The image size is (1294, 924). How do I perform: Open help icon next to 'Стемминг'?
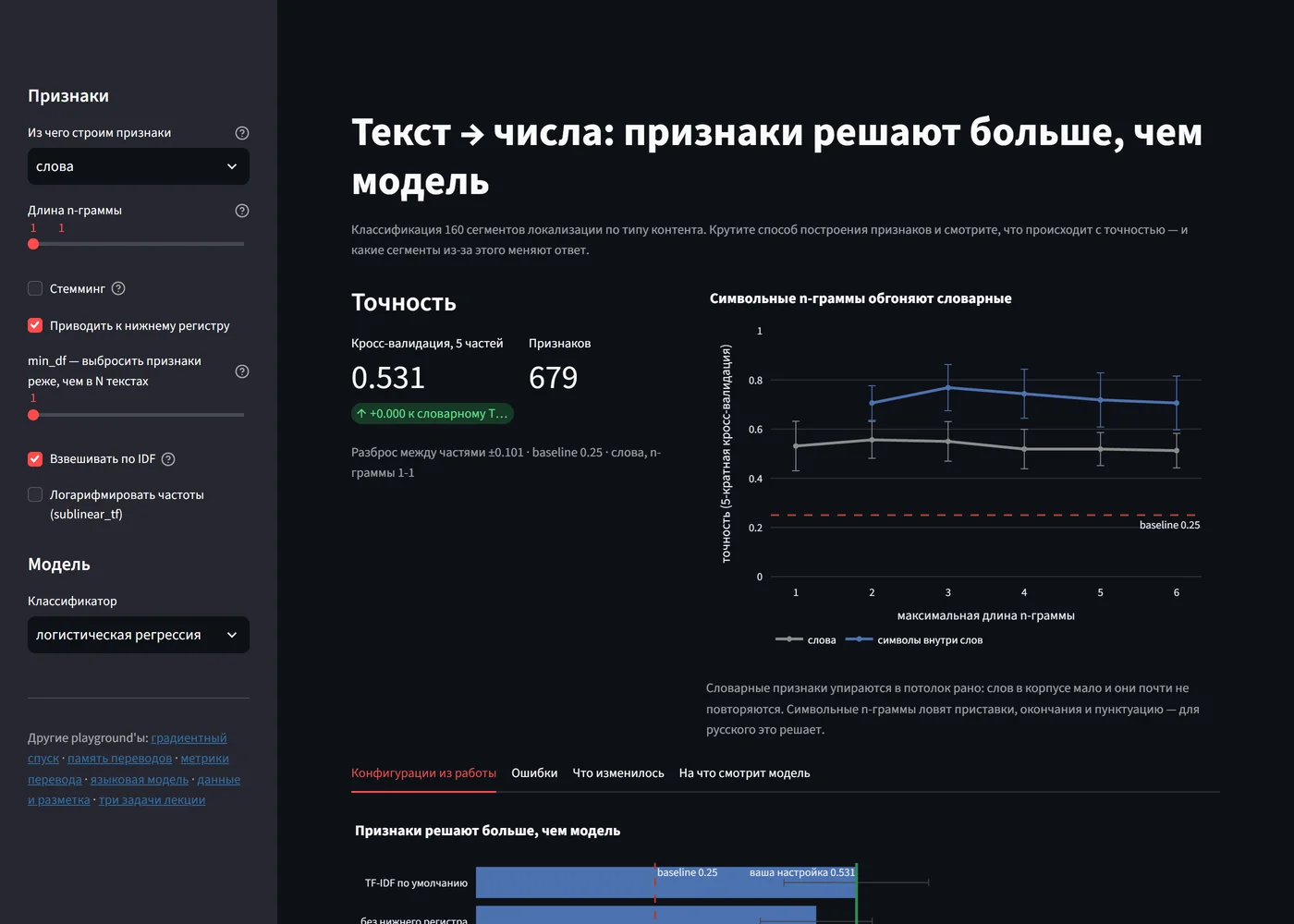[x=118, y=288]
